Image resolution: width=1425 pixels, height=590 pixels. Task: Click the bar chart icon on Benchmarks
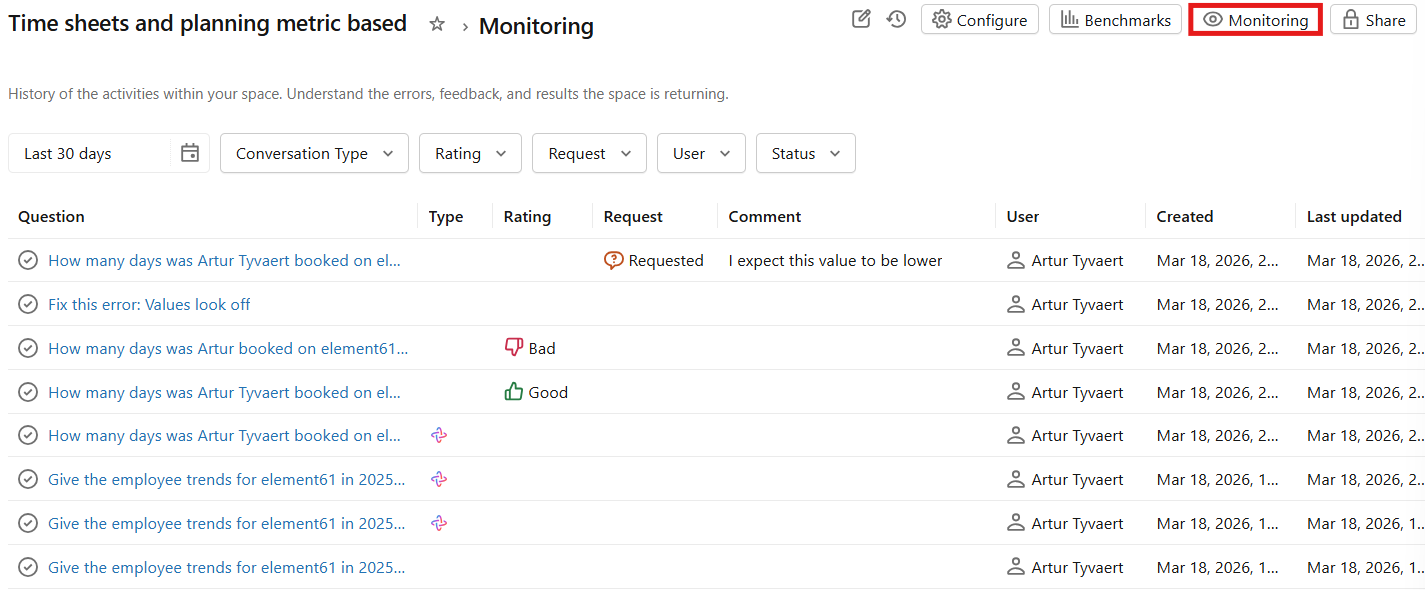click(x=1071, y=19)
